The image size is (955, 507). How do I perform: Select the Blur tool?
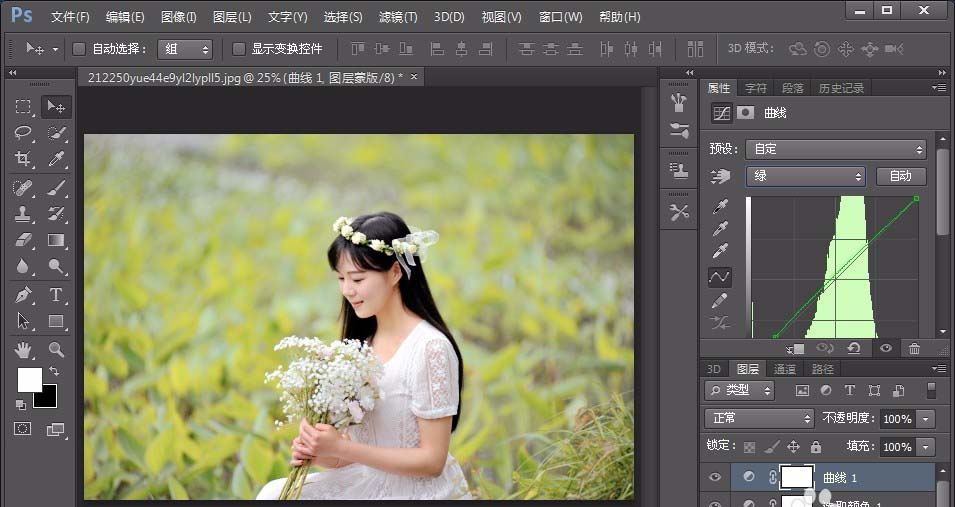(x=23, y=266)
